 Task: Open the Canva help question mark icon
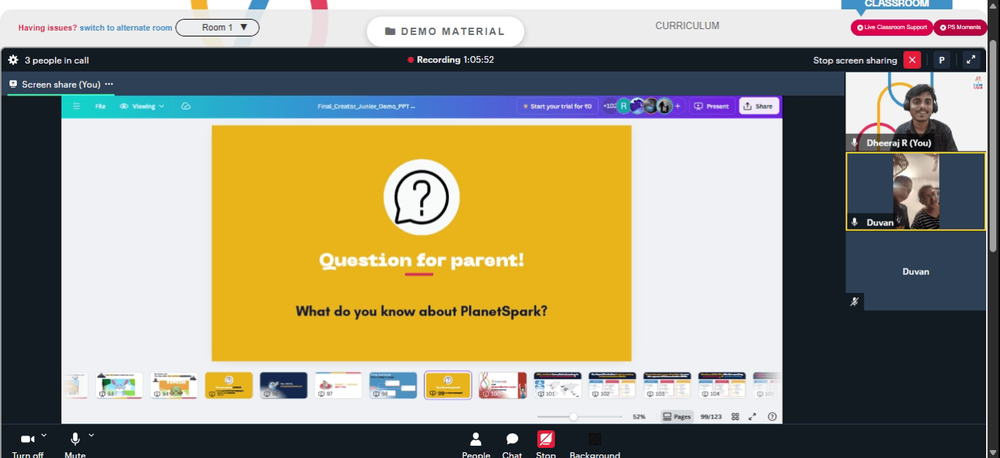[x=772, y=417]
